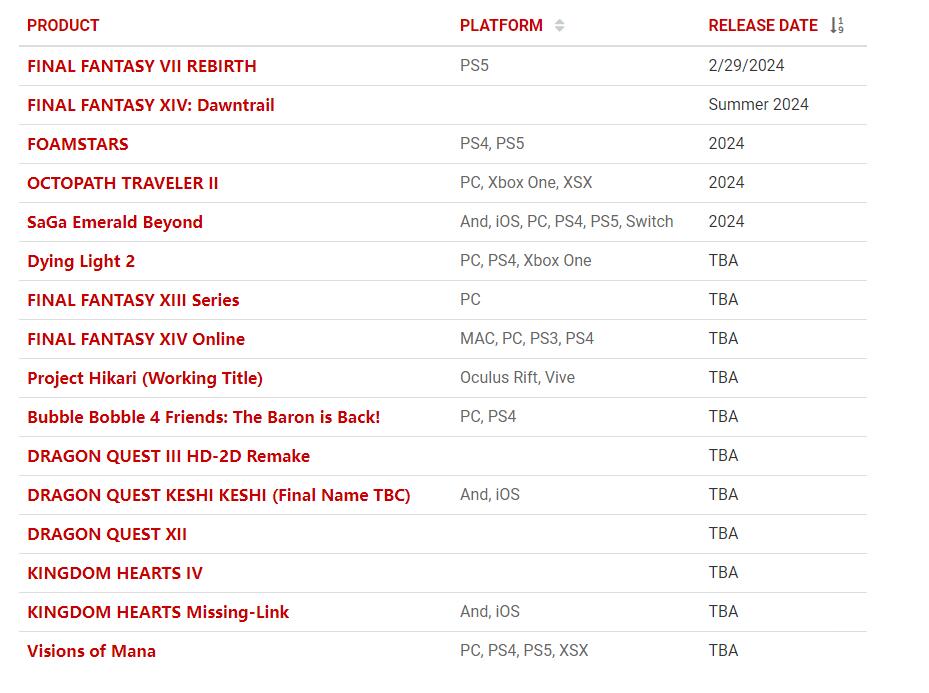Open Project Hikari (Working Title)

click(x=145, y=378)
